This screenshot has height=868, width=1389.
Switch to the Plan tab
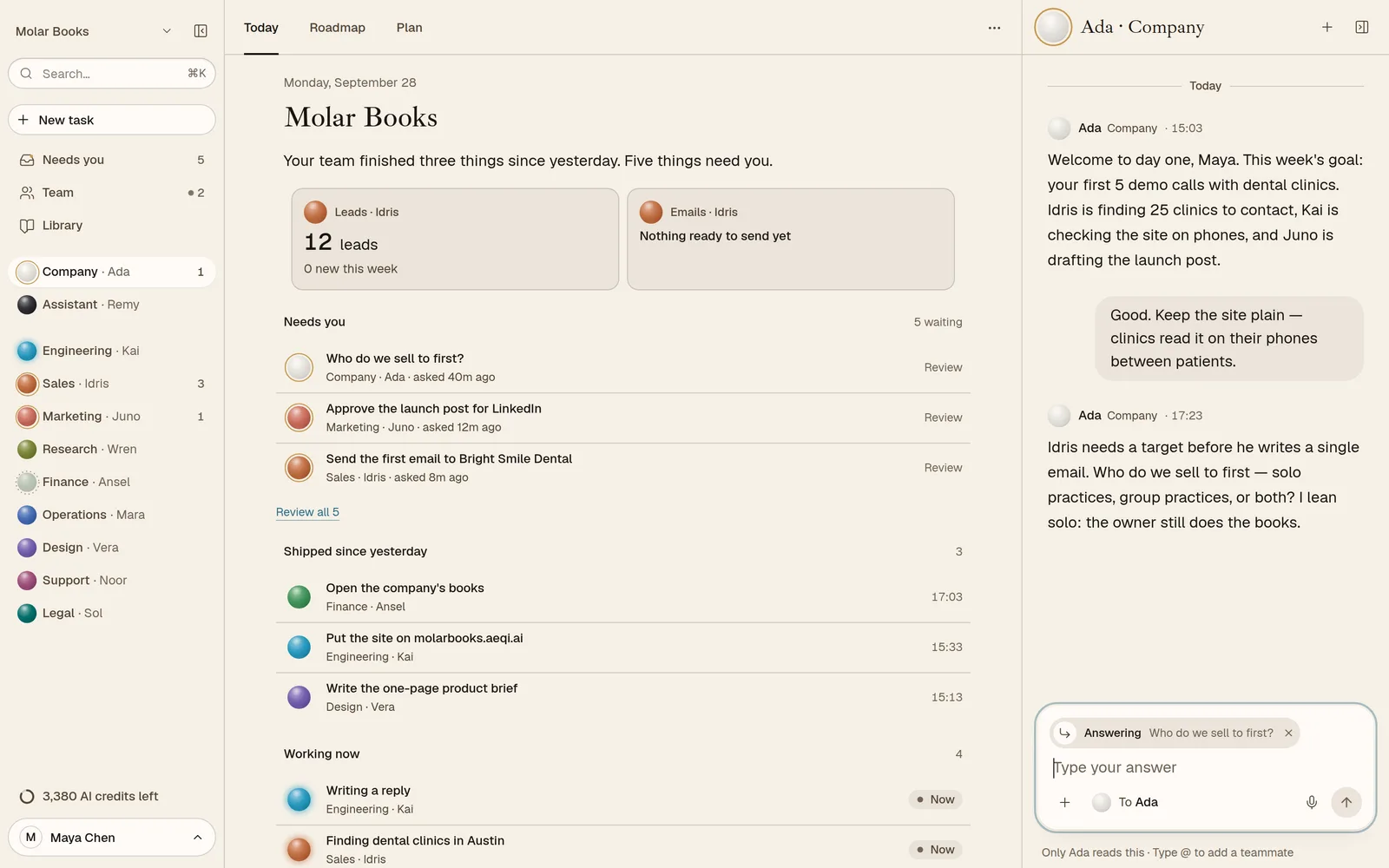[x=409, y=28]
